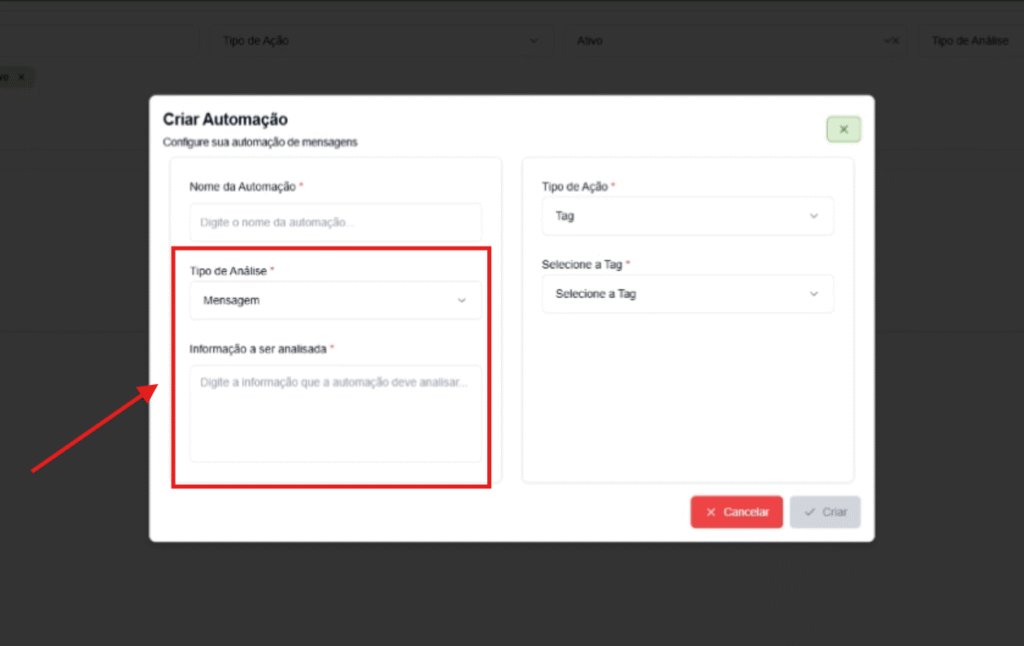Click the Criar Automação dialog title
Screen dimensions: 1024x646
225,120
